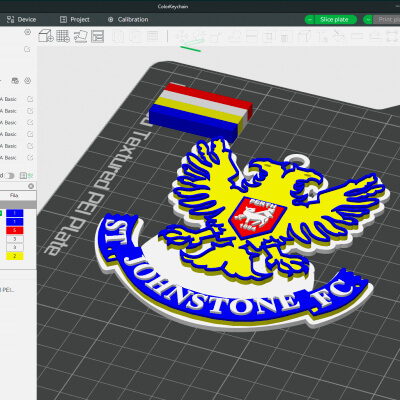Select the Cut tool in toolbar

(x=251, y=36)
